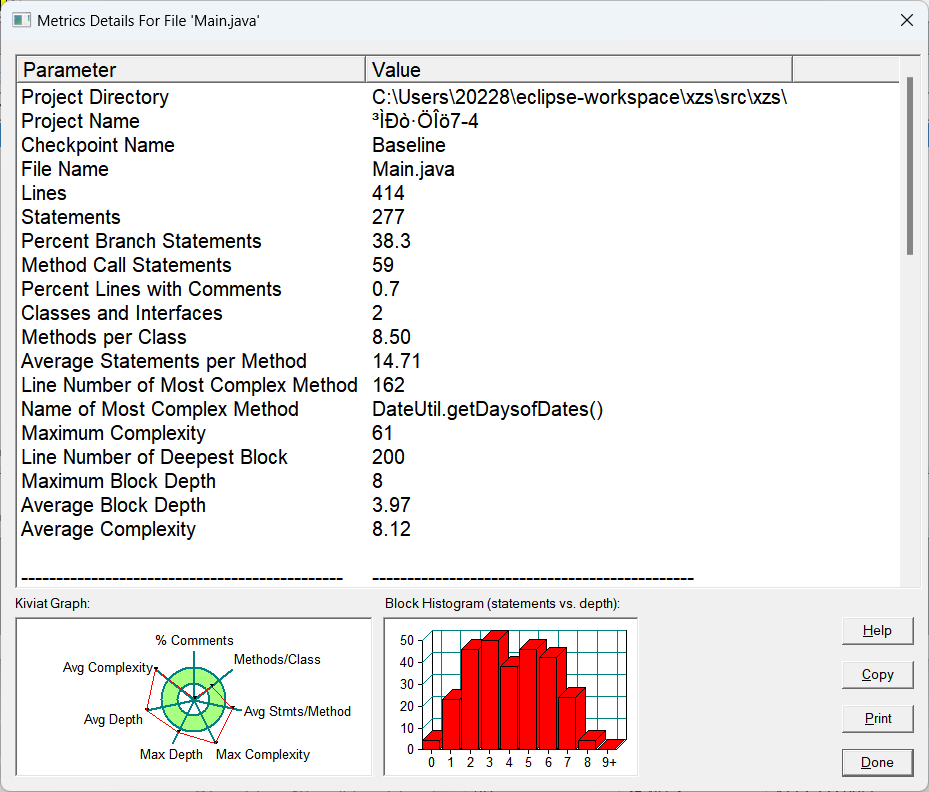
Task: Click Percent Lines with Comments
Action: coord(151,289)
